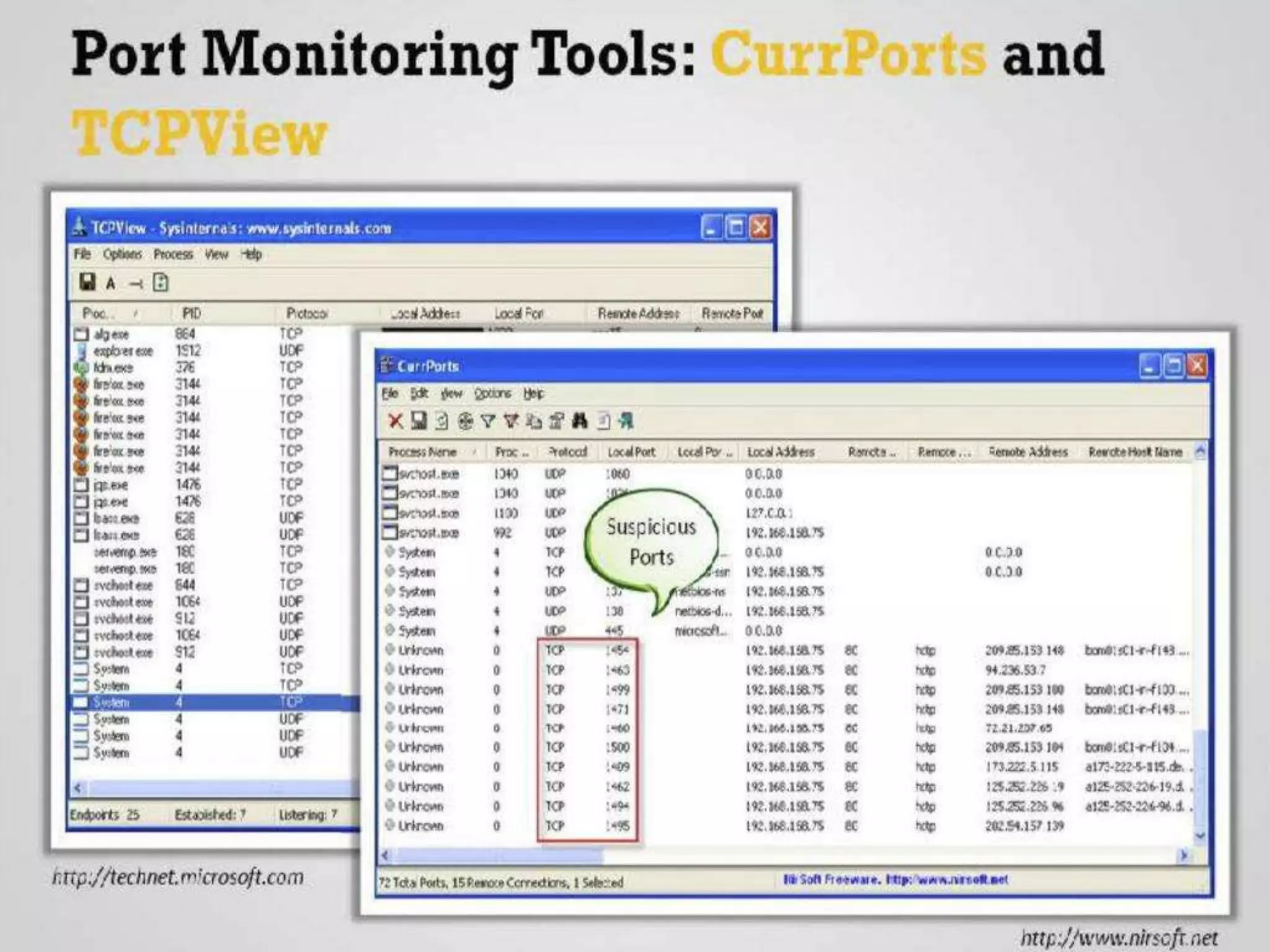Click the save disk icon in TCPView toolbar

coord(87,283)
